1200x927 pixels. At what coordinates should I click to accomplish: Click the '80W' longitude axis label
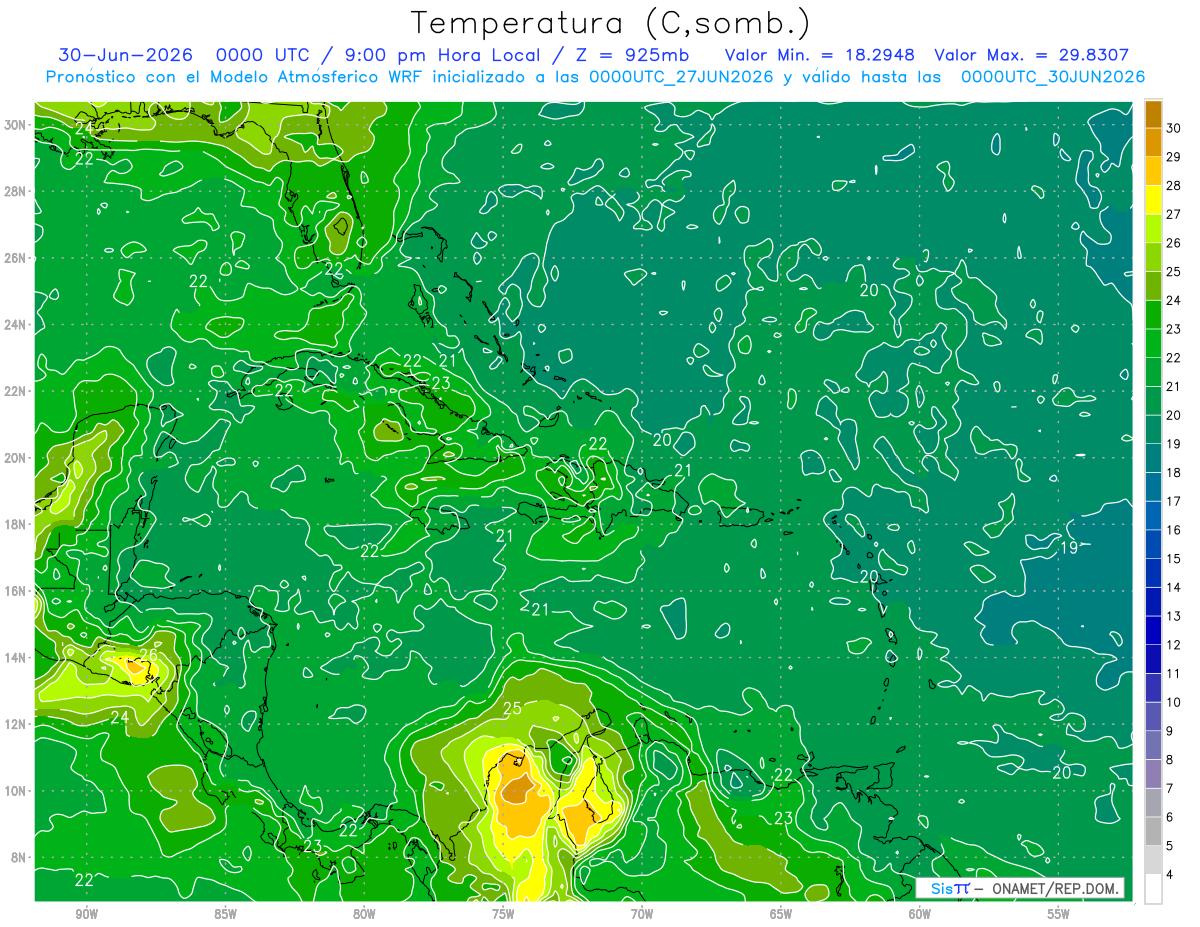[364, 914]
